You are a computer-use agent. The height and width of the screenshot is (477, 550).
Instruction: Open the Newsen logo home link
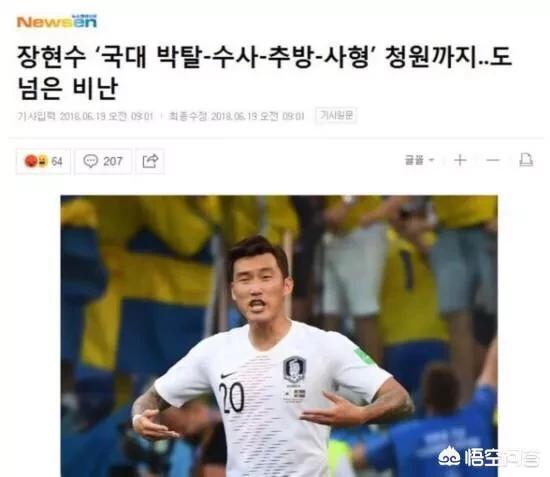(x=56, y=21)
